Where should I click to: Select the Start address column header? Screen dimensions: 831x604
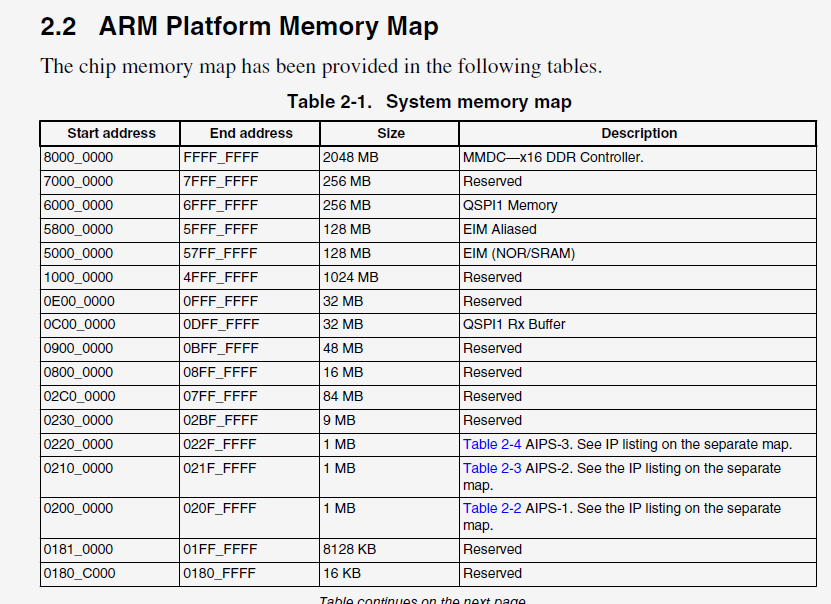[109, 133]
